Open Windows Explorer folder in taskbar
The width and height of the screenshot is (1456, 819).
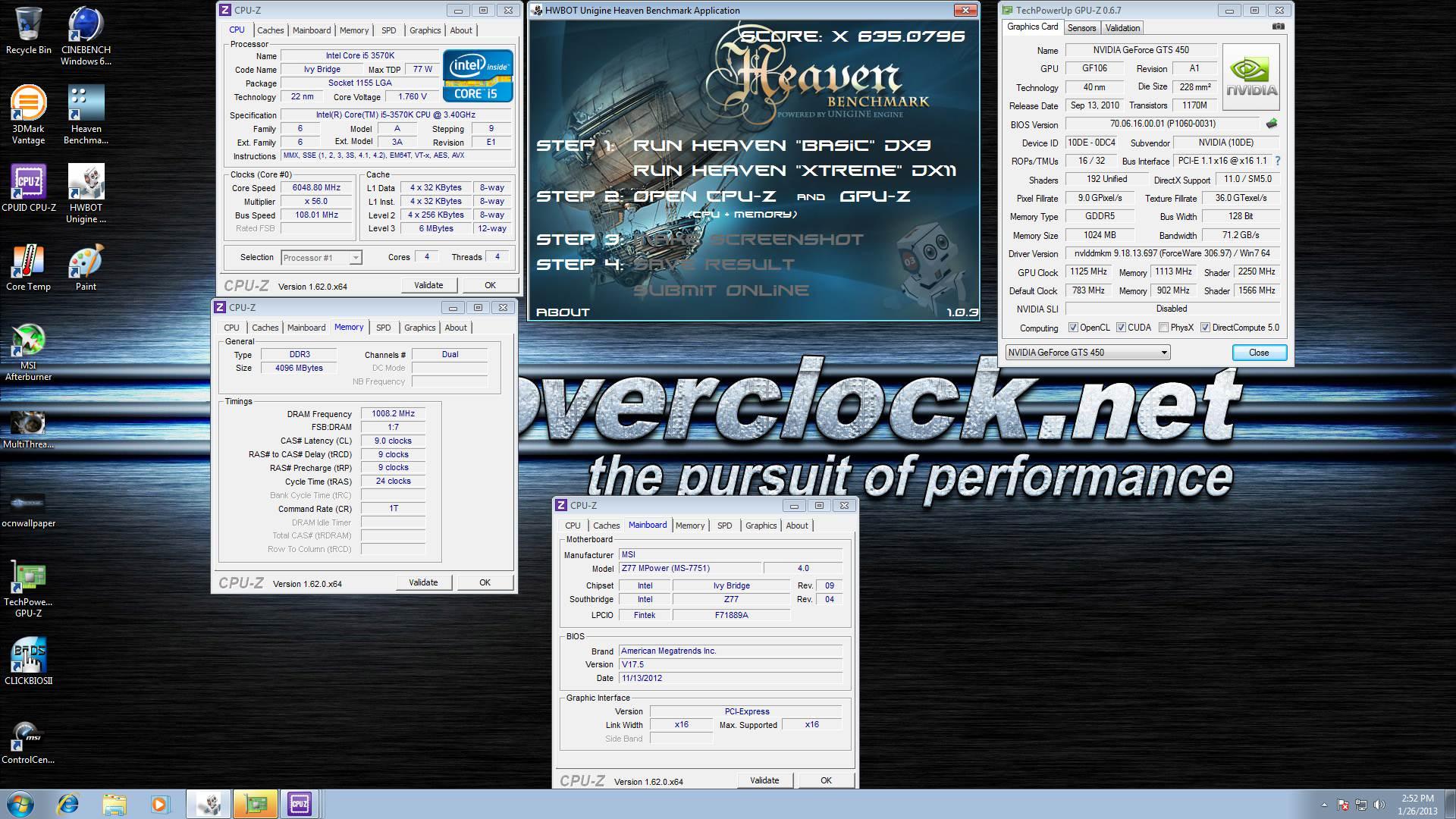[x=115, y=804]
